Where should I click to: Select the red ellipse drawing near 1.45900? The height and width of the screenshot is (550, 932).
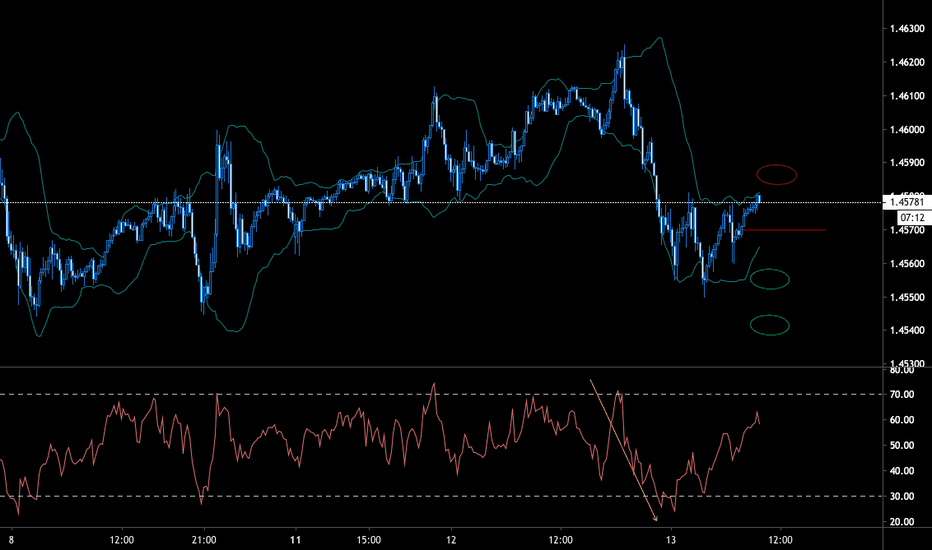(x=776, y=175)
